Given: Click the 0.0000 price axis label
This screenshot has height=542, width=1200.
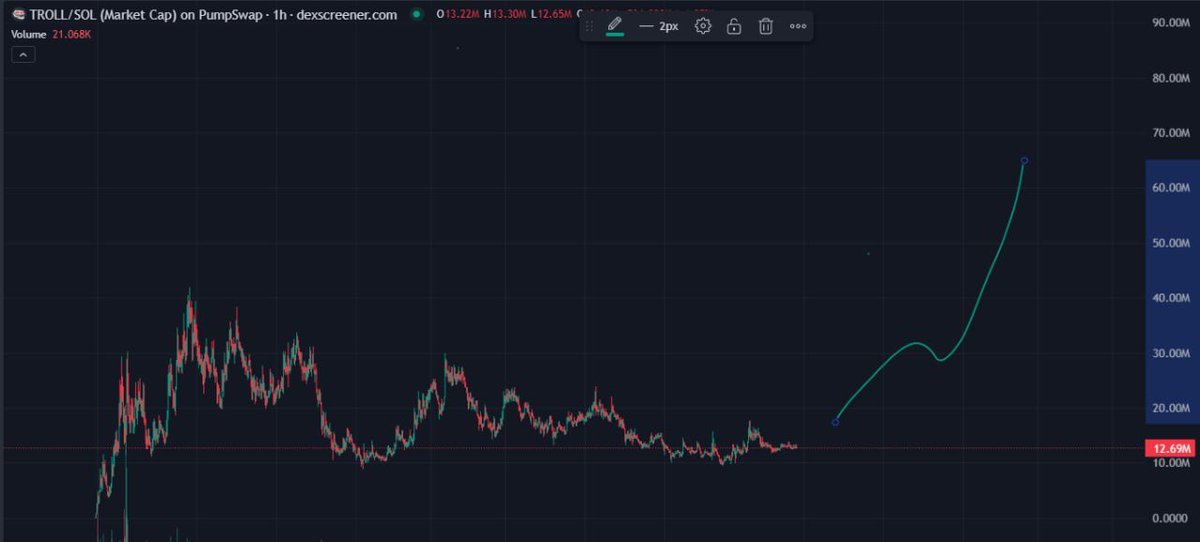Looking at the screenshot, I should click(x=1172, y=519).
